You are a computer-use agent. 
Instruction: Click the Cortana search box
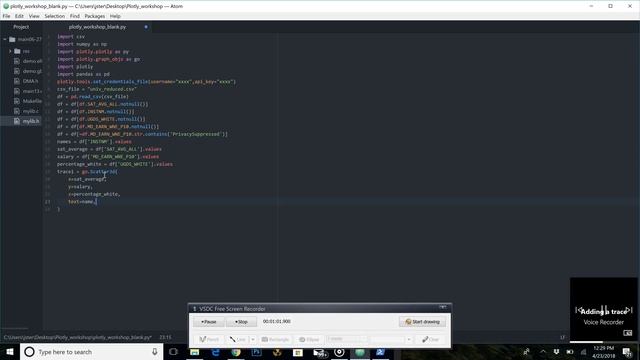pos(91,352)
